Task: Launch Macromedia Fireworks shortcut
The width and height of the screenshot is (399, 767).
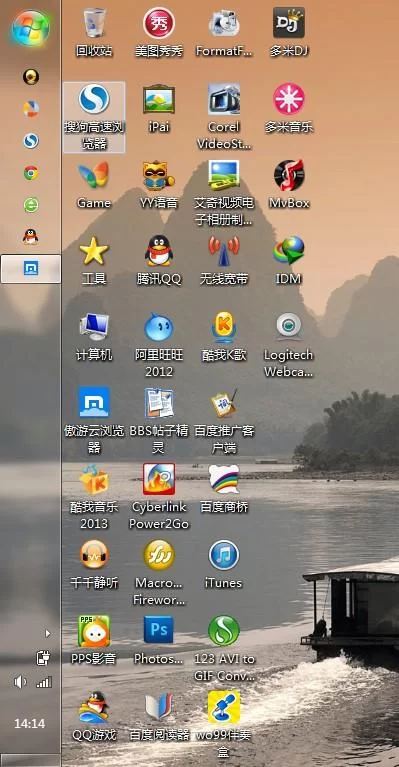Action: click(158, 573)
